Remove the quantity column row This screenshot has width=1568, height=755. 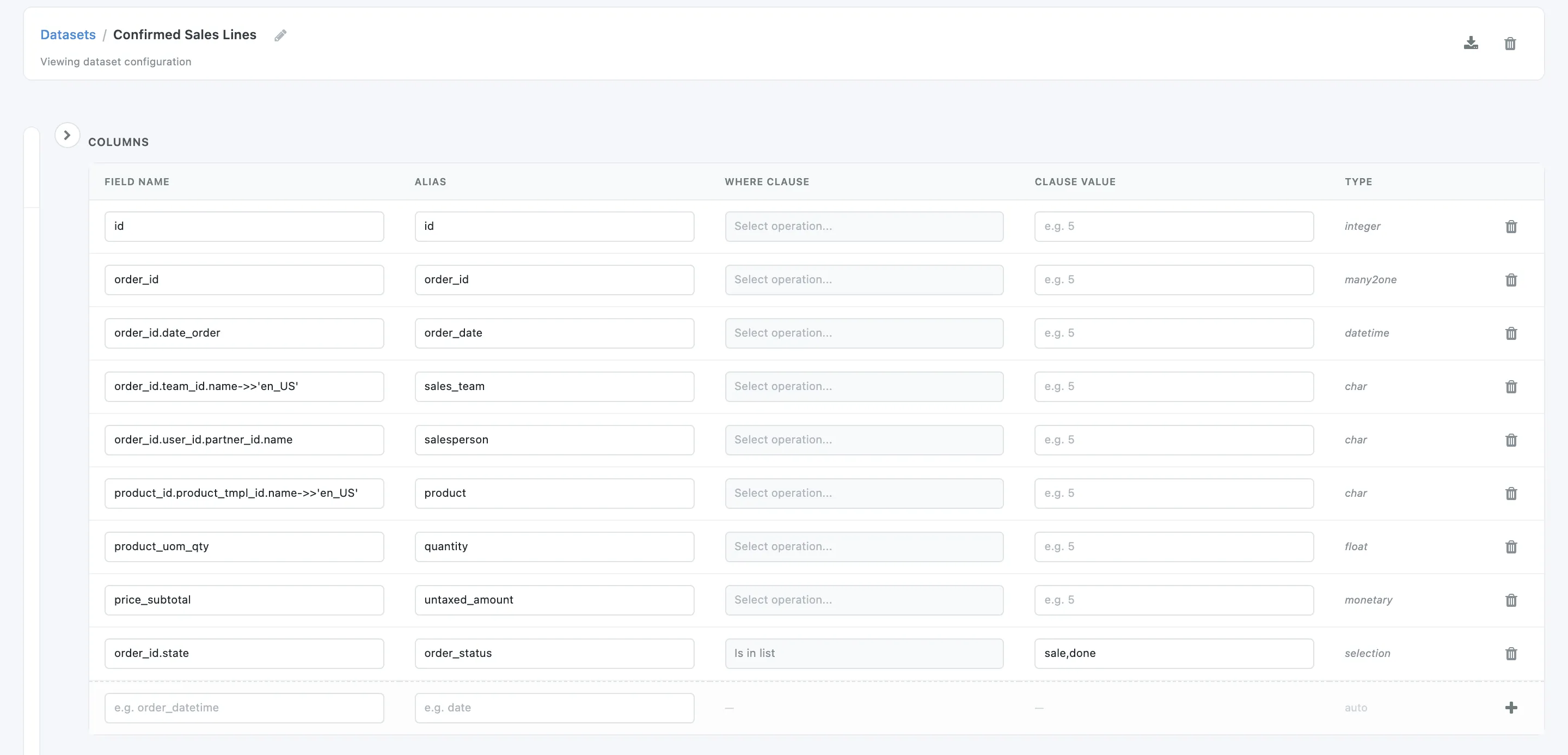click(x=1511, y=547)
